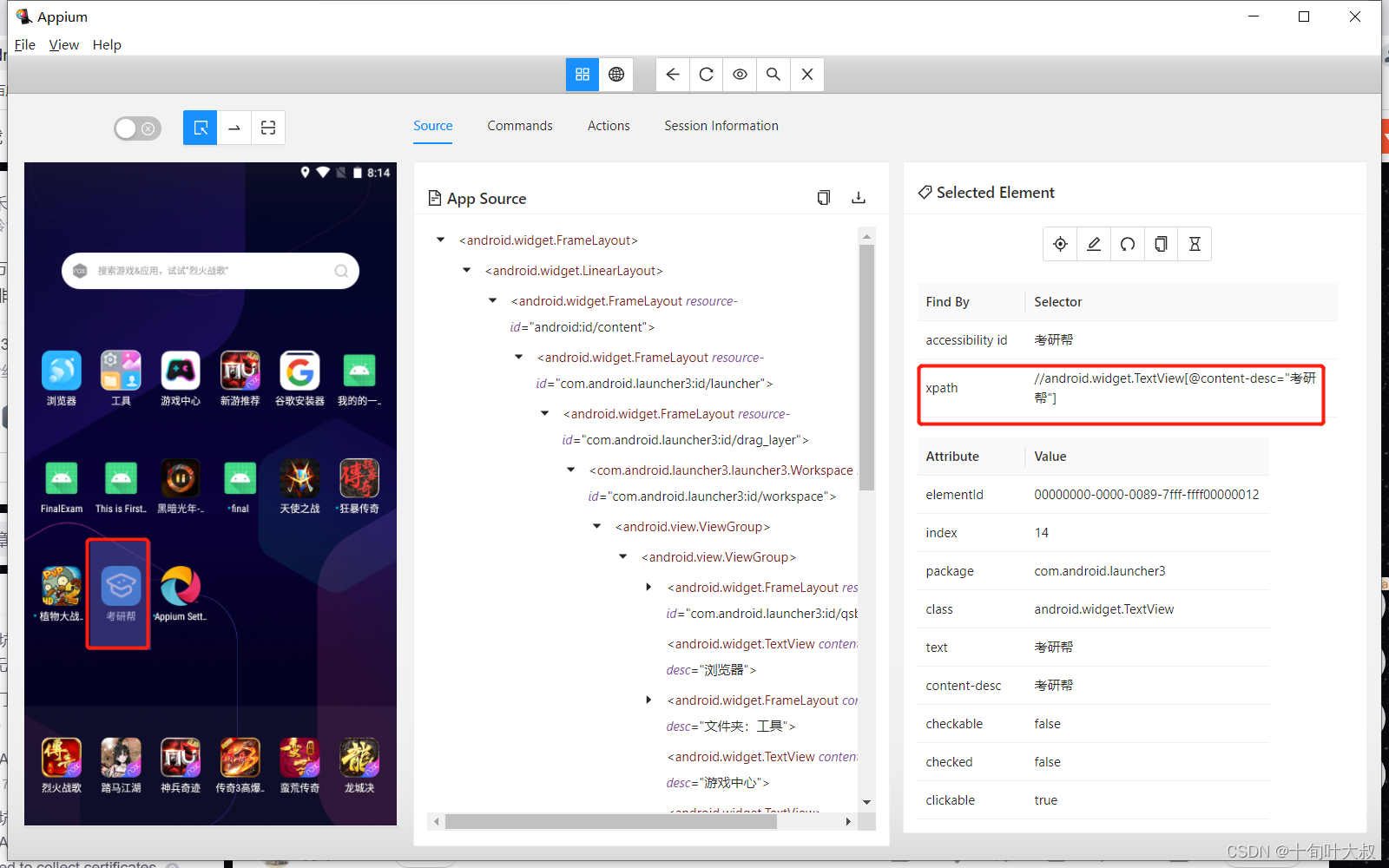This screenshot has height=868, width=1389.
Task: Tap the 龙城决 dock icon
Action: pyautogui.click(x=359, y=766)
